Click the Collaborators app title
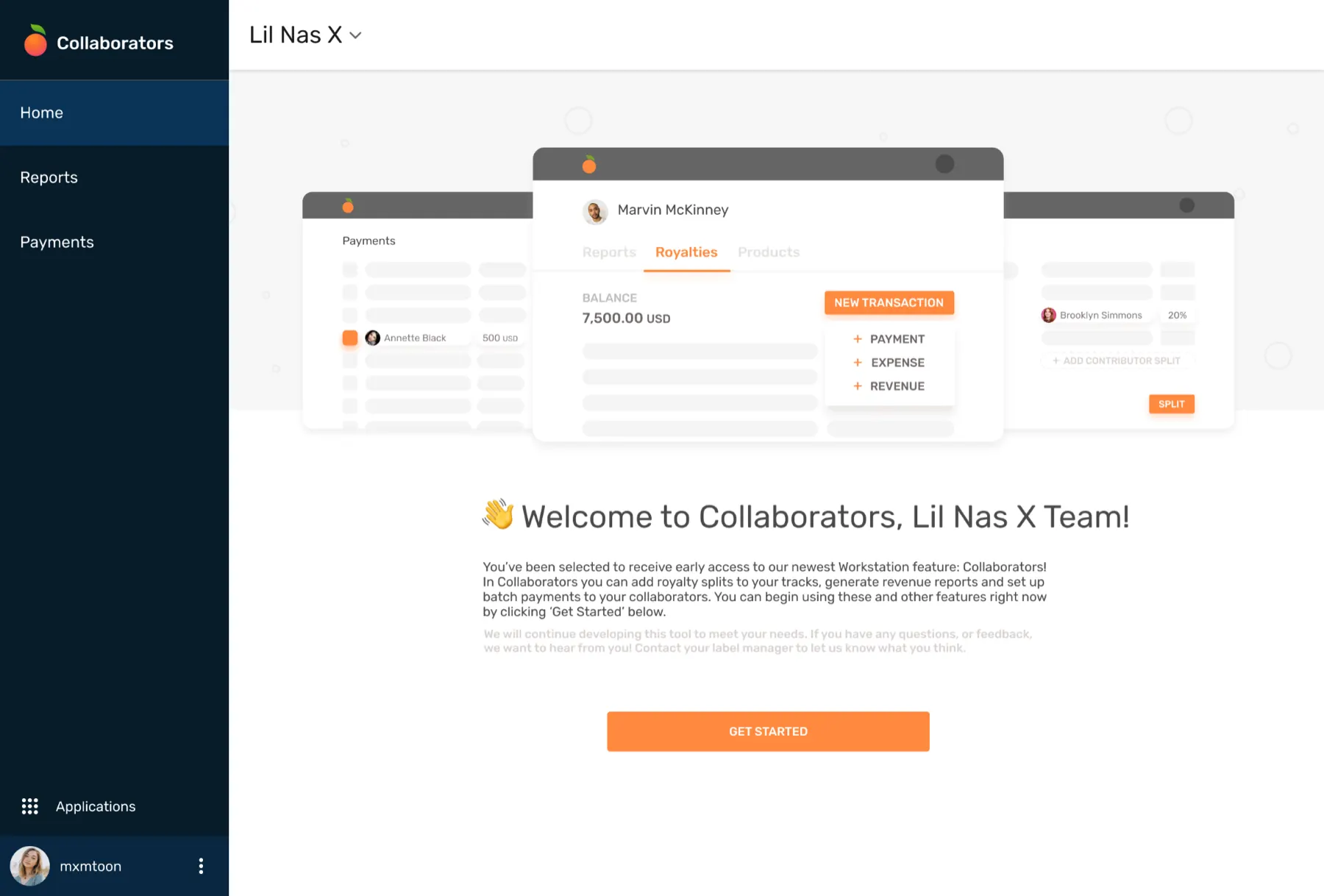The height and width of the screenshot is (896, 1324). click(x=115, y=43)
